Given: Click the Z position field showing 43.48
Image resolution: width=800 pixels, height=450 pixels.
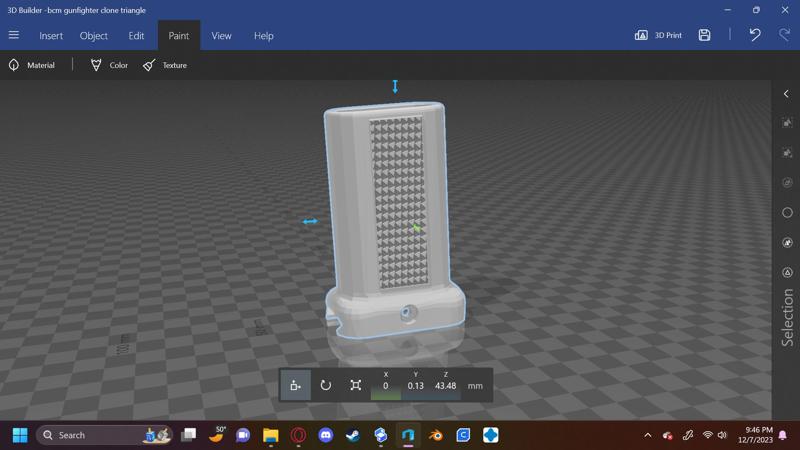Looking at the screenshot, I should coord(445,386).
